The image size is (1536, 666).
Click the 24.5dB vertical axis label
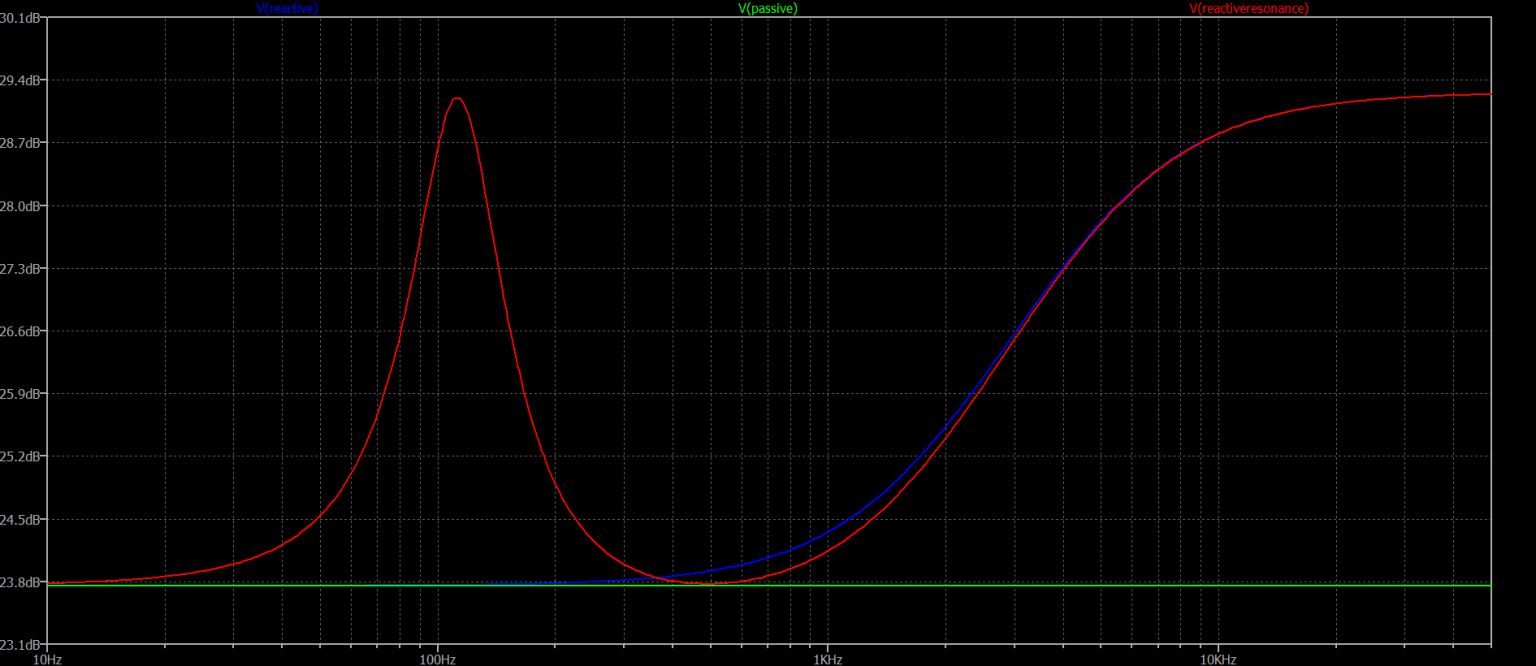click(22, 520)
